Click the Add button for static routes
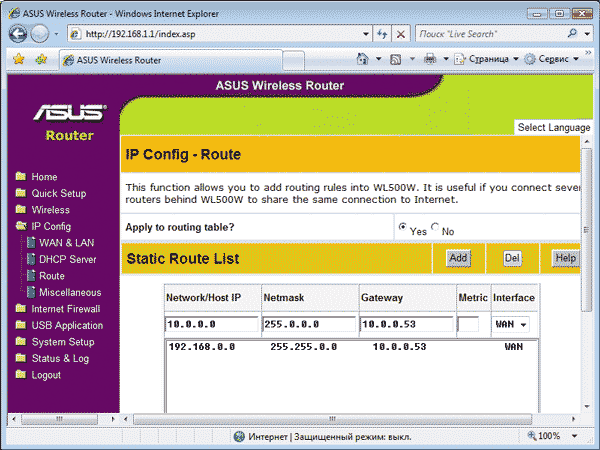The width and height of the screenshot is (600, 450). coord(458,258)
